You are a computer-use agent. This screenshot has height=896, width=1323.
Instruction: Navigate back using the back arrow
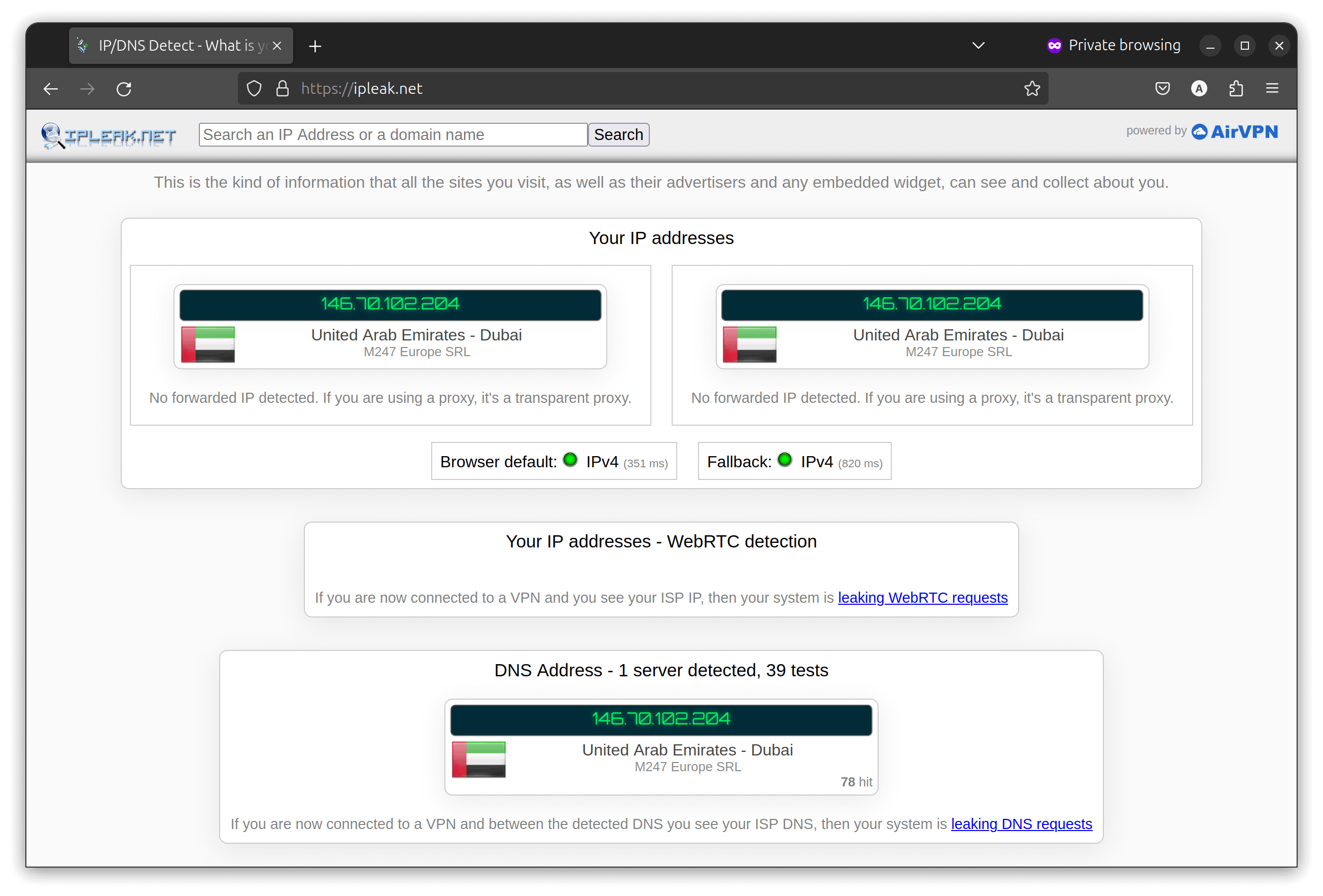tap(51, 88)
